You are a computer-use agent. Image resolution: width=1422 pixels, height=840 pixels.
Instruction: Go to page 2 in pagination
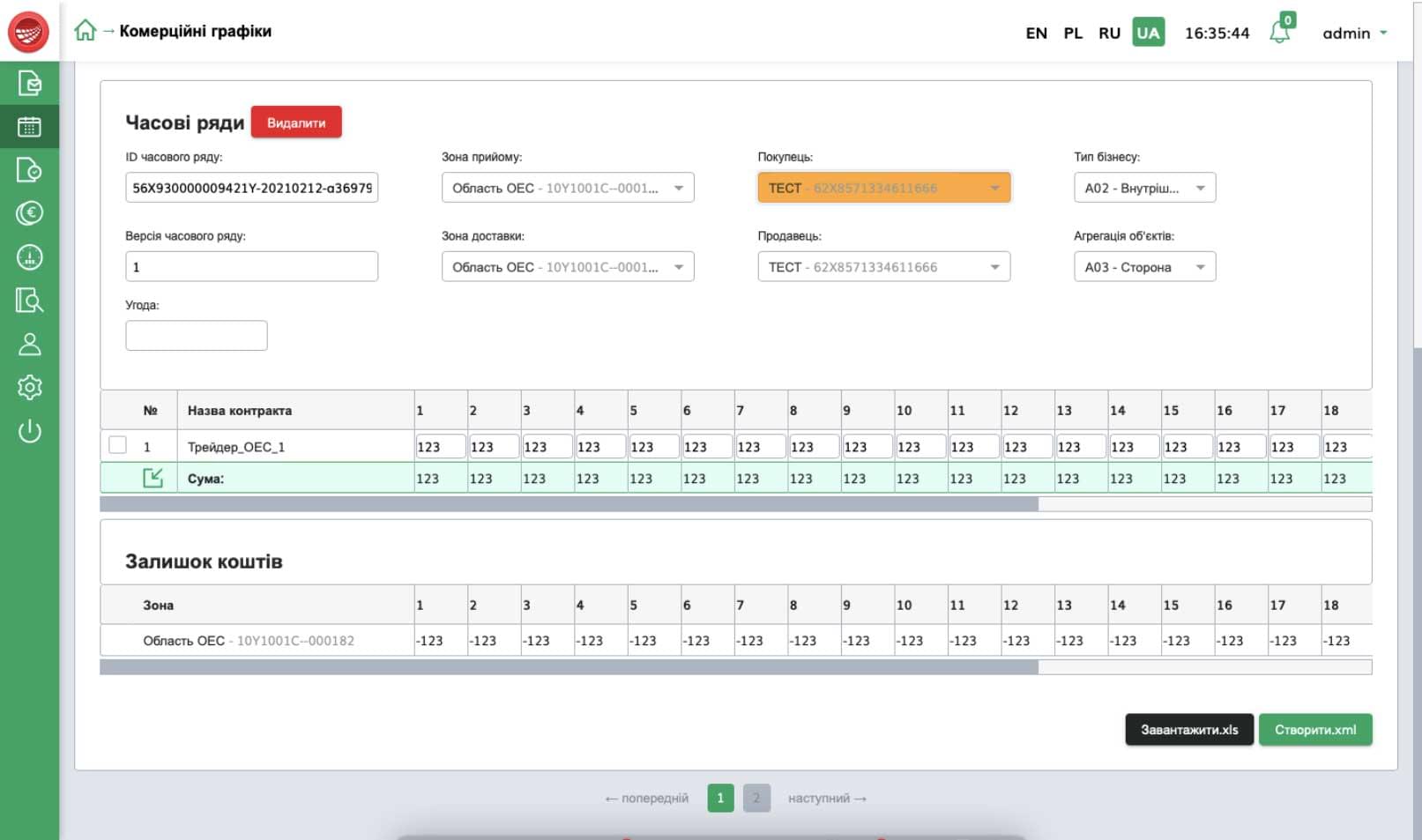pyautogui.click(x=756, y=798)
